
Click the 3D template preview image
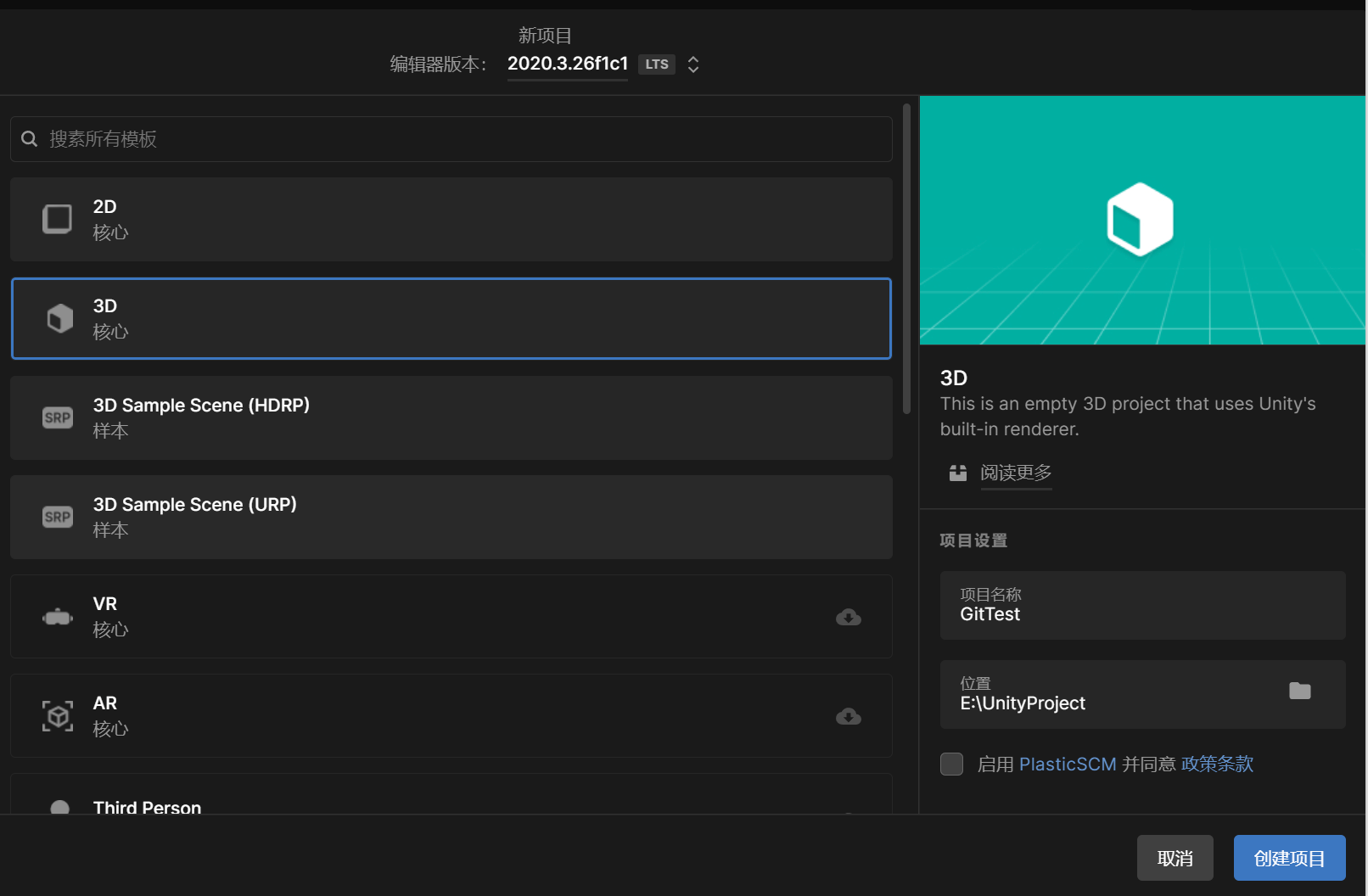point(1143,220)
